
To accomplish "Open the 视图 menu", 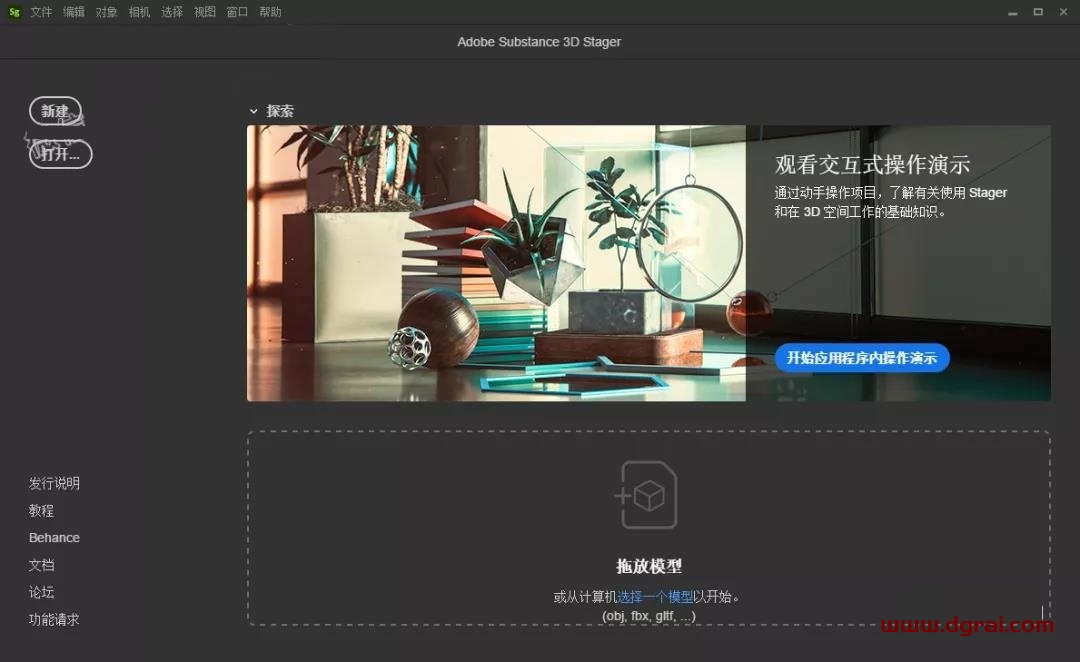I will pos(204,11).
